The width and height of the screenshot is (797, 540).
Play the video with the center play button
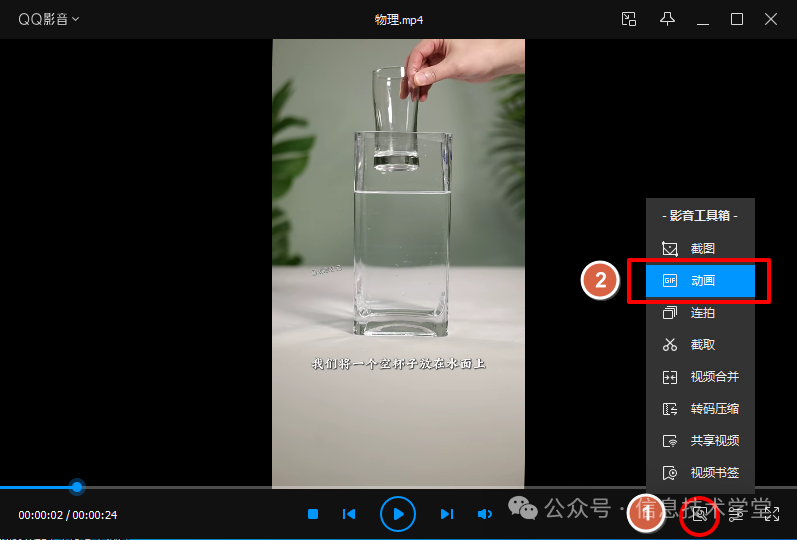point(397,514)
